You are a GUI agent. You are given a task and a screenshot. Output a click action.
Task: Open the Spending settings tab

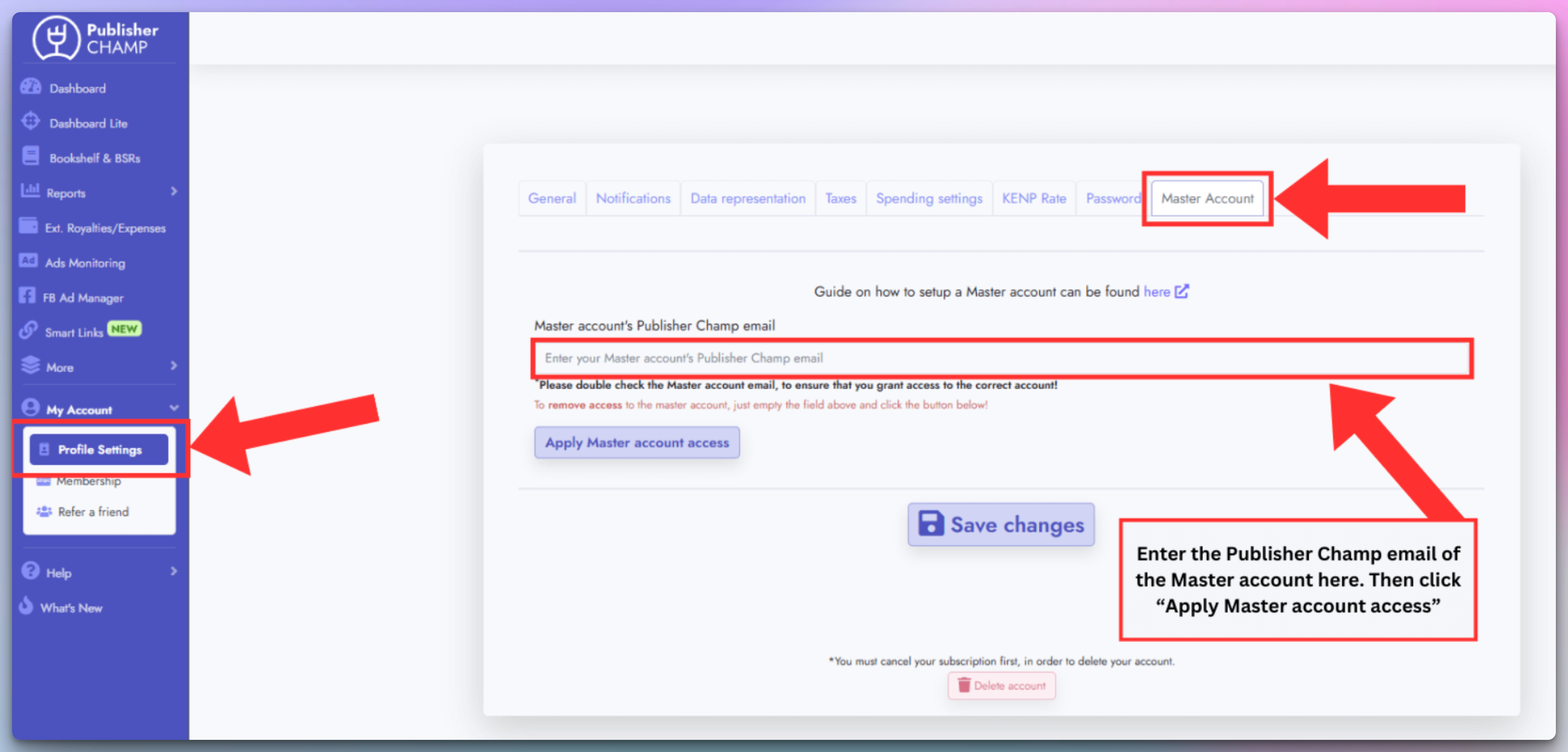(x=929, y=199)
